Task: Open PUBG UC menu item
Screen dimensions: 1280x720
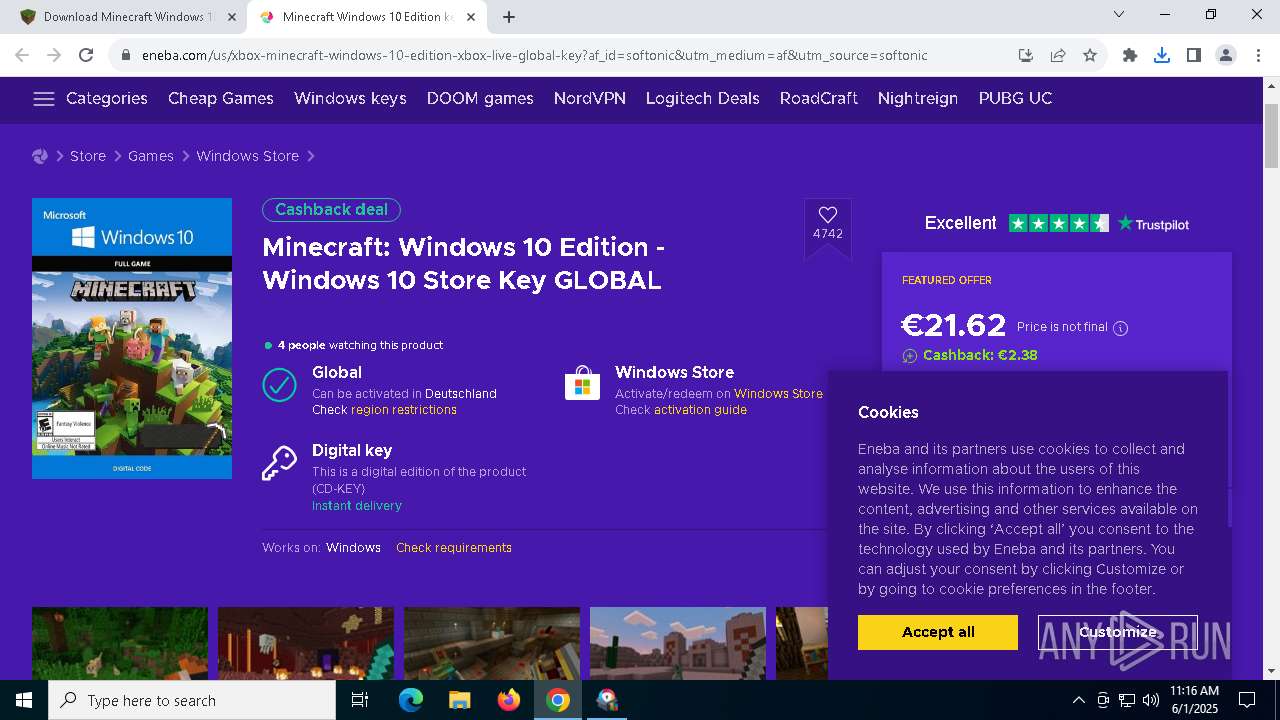Action: click(1015, 98)
